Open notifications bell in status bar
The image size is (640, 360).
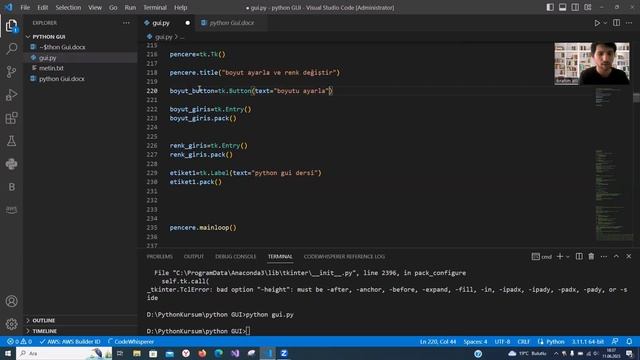629,342
